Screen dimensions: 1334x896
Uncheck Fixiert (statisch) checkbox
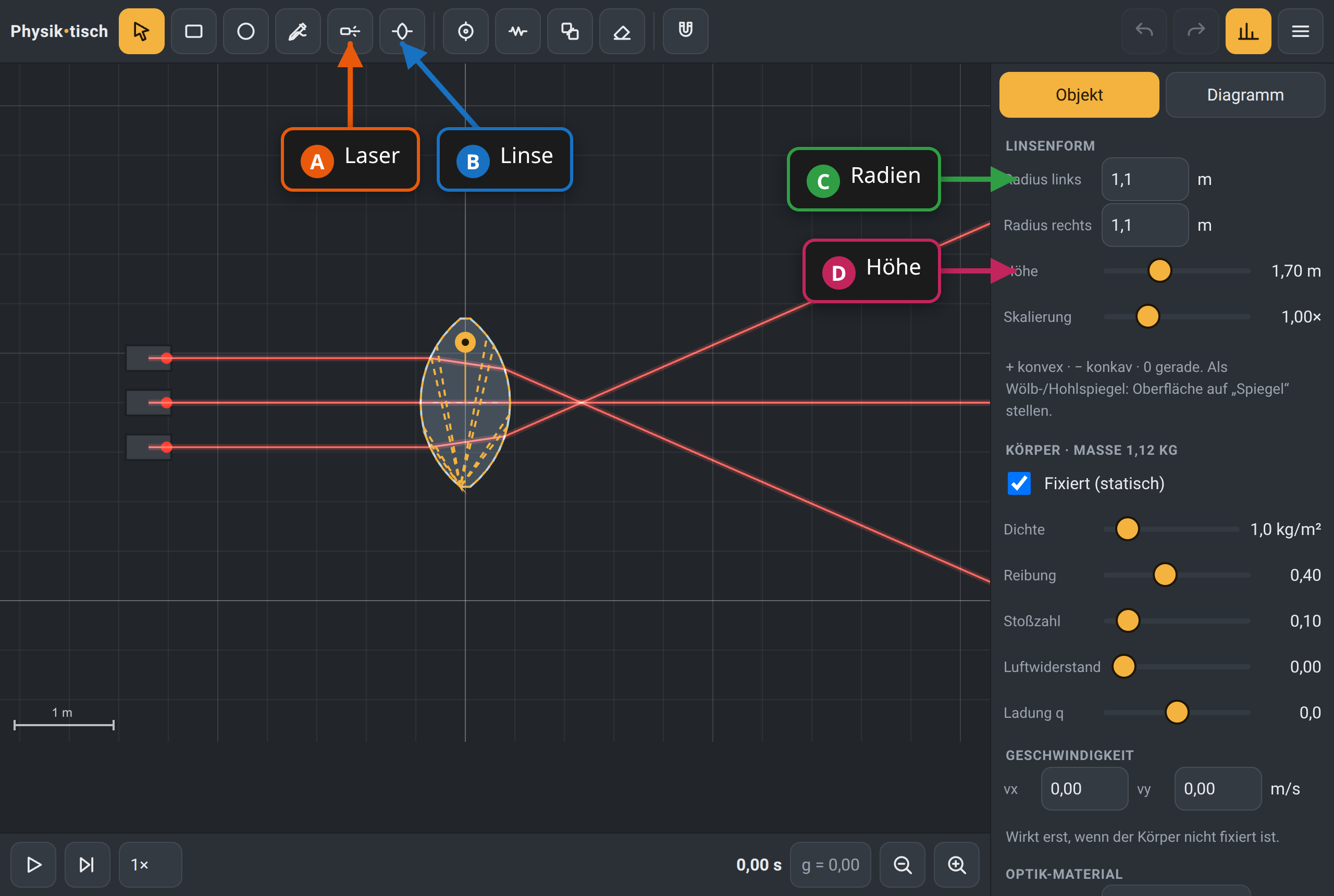pyautogui.click(x=1019, y=483)
